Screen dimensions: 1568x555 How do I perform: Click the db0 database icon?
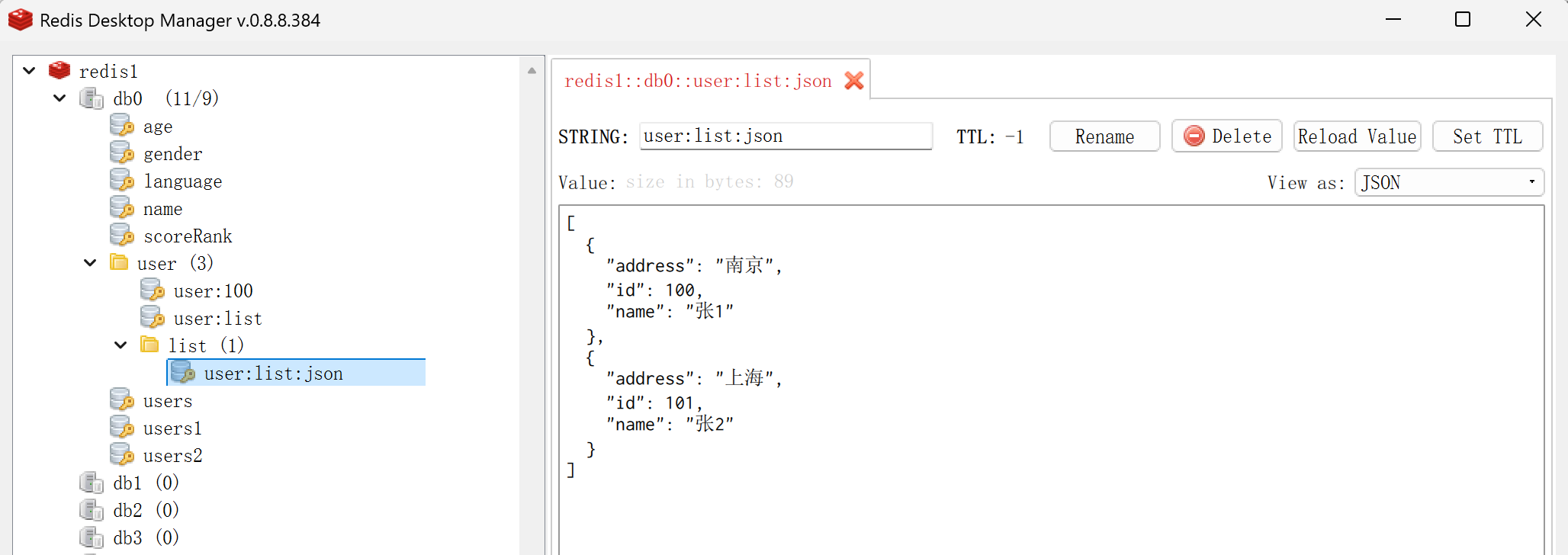click(x=92, y=98)
